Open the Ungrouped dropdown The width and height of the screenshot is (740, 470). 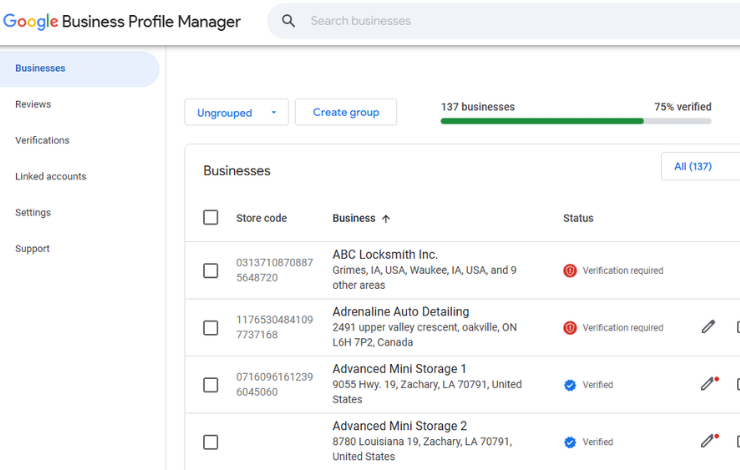coord(236,112)
